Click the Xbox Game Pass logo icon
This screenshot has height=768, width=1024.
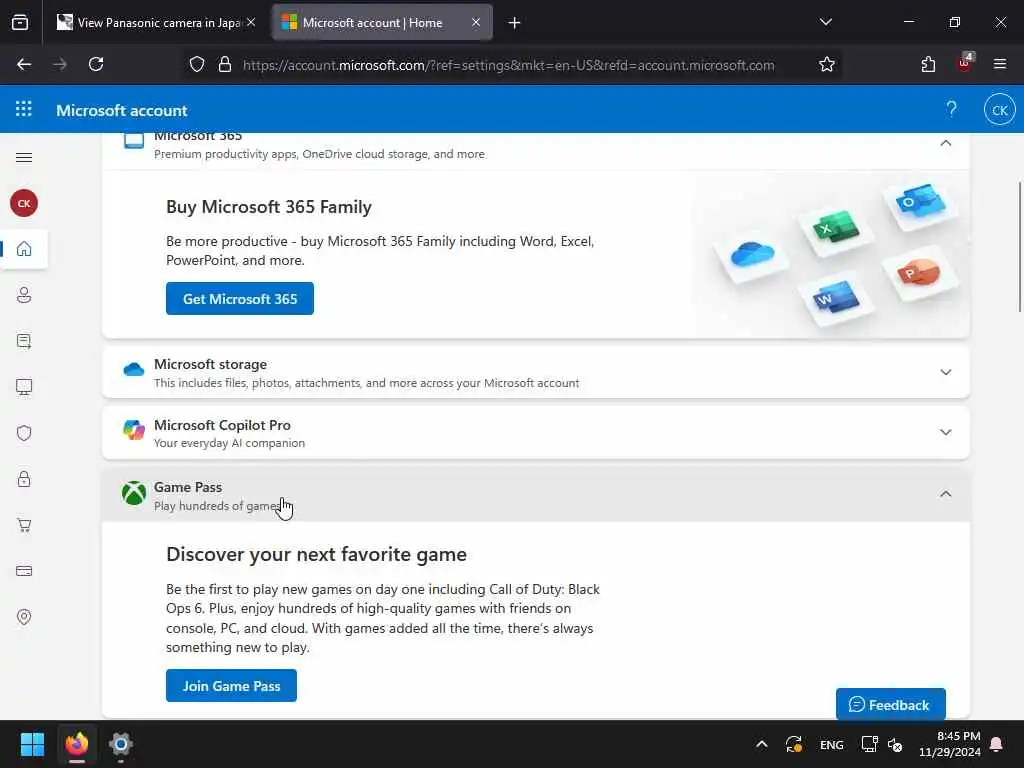tap(134, 493)
